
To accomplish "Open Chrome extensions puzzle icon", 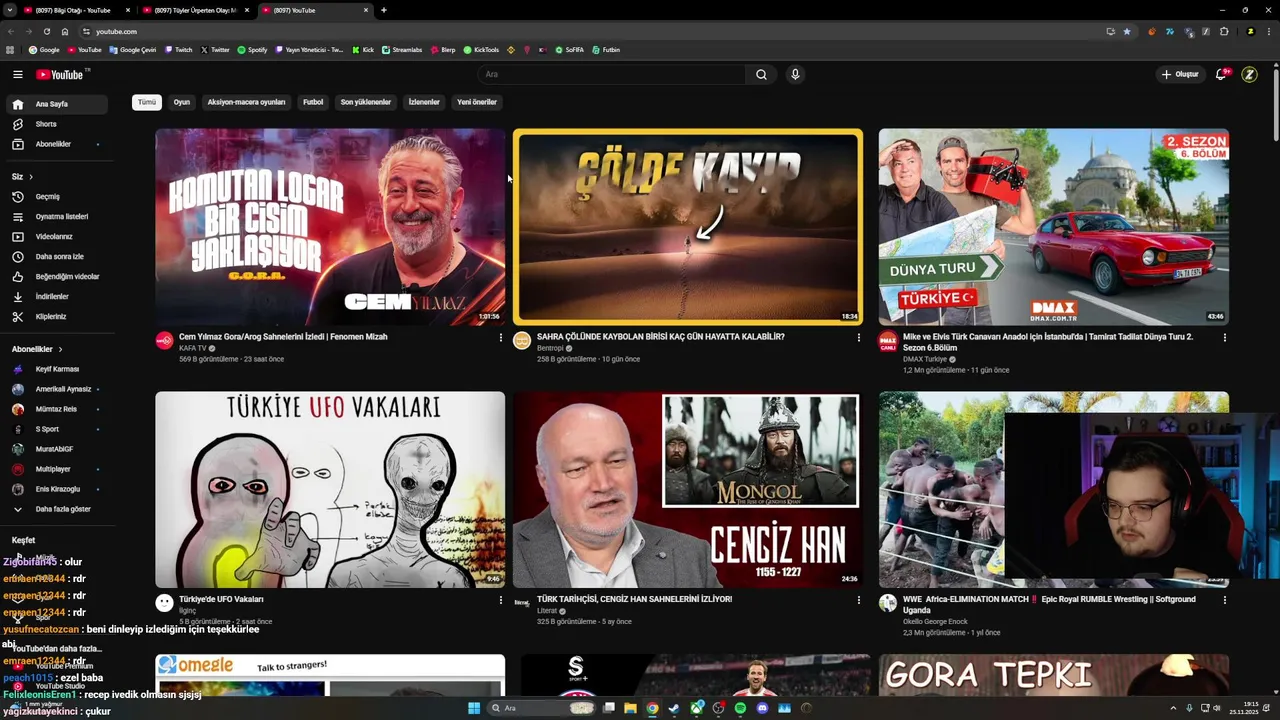I will point(1224,31).
